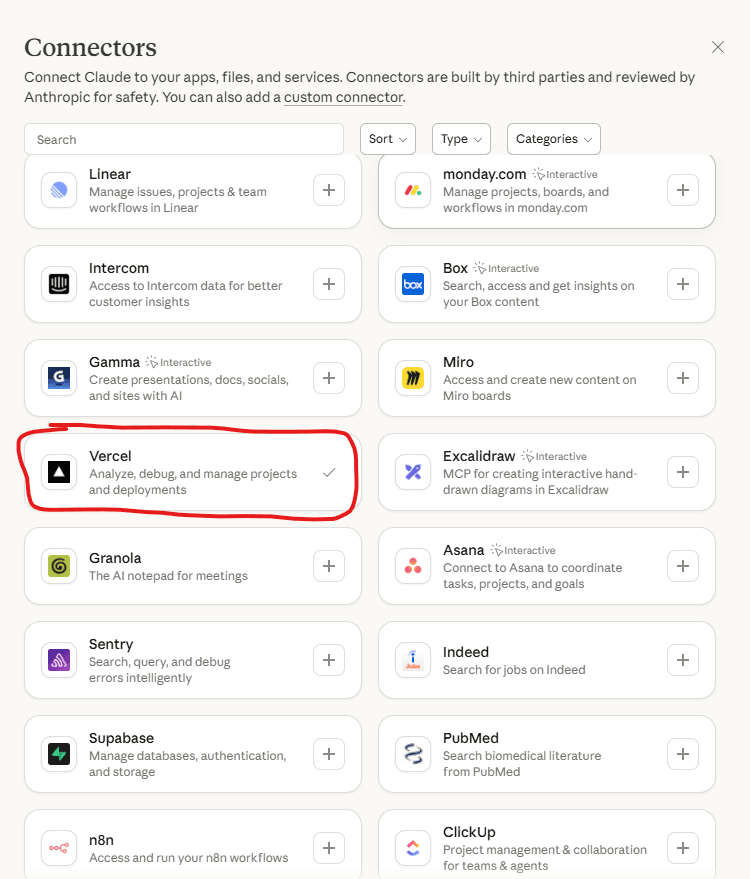Click the Interactive badge on monday.com
The image size is (750, 879).
click(x=565, y=174)
